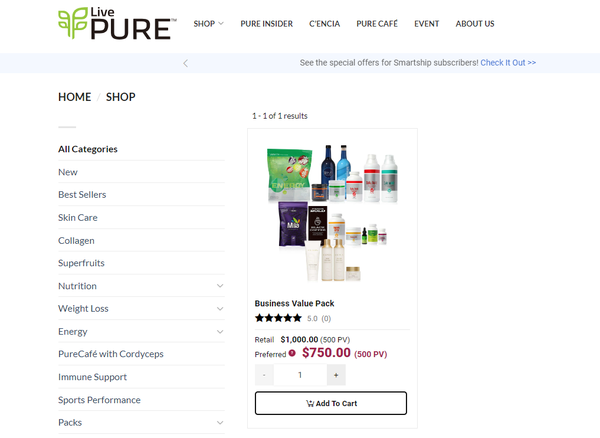The image size is (600, 438).
Task: Expand the Weight Loss category
Action: pos(220,309)
